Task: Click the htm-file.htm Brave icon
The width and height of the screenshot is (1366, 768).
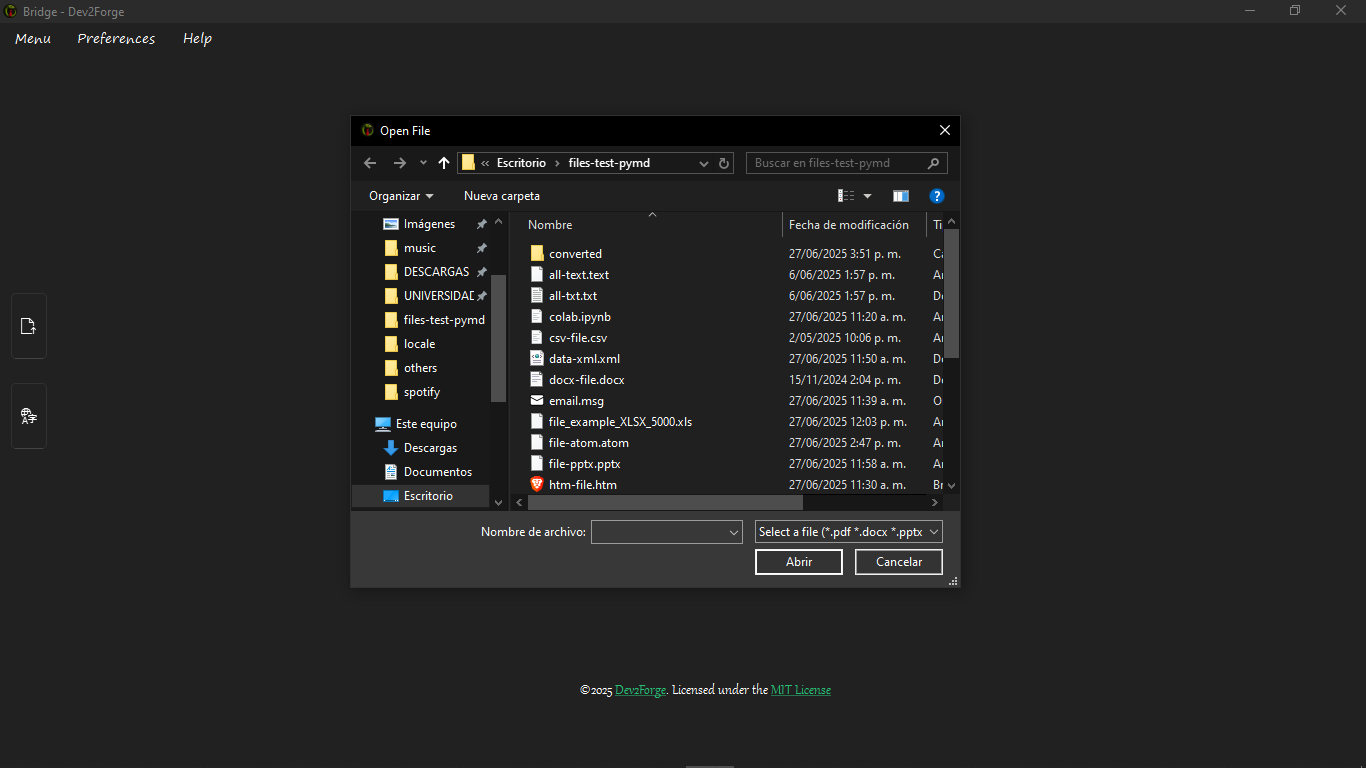Action: tap(537, 485)
